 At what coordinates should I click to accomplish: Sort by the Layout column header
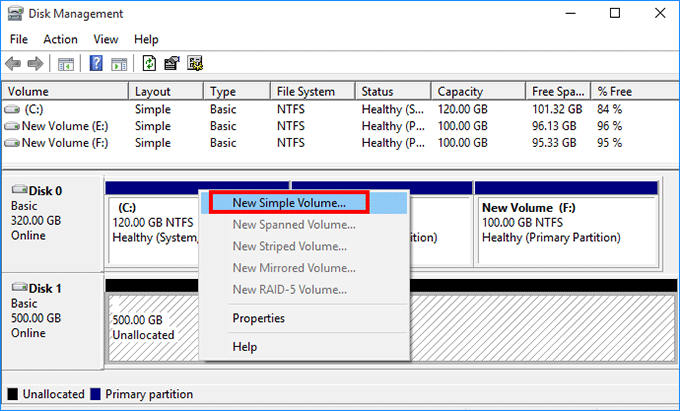pyautogui.click(x=166, y=91)
